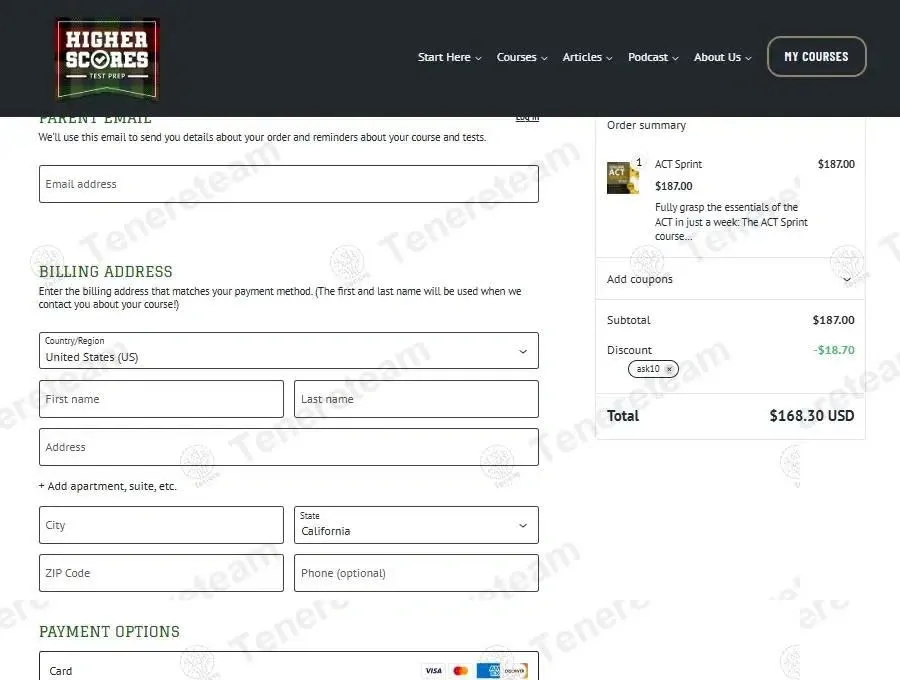
Task: Click the American Express icon
Action: (x=488, y=670)
